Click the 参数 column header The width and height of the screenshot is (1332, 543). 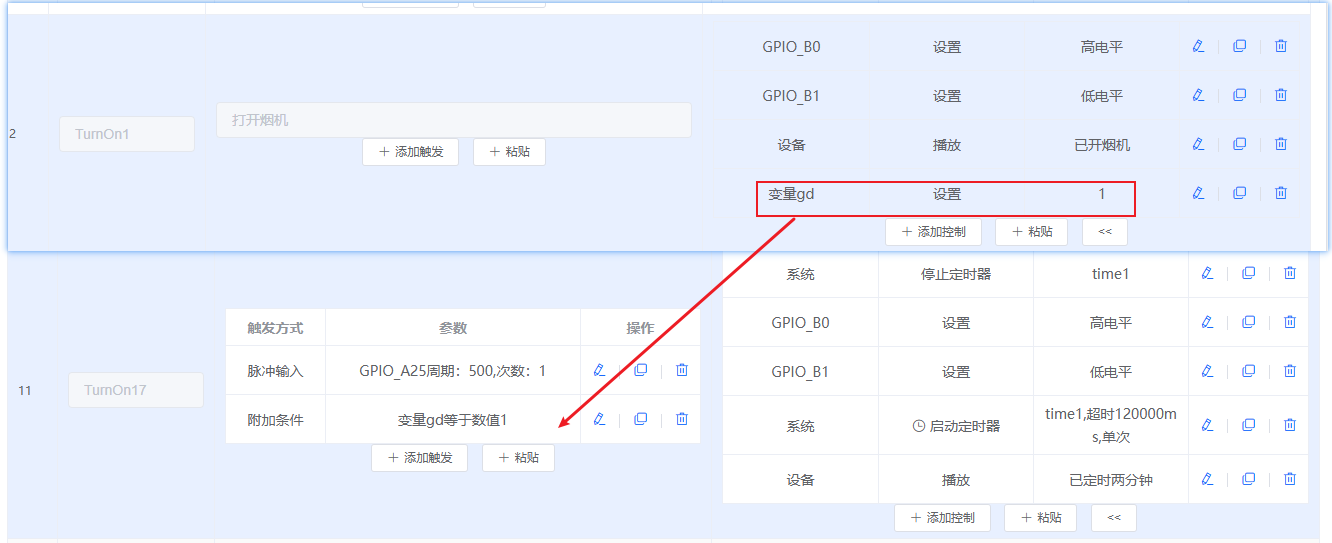[453, 328]
